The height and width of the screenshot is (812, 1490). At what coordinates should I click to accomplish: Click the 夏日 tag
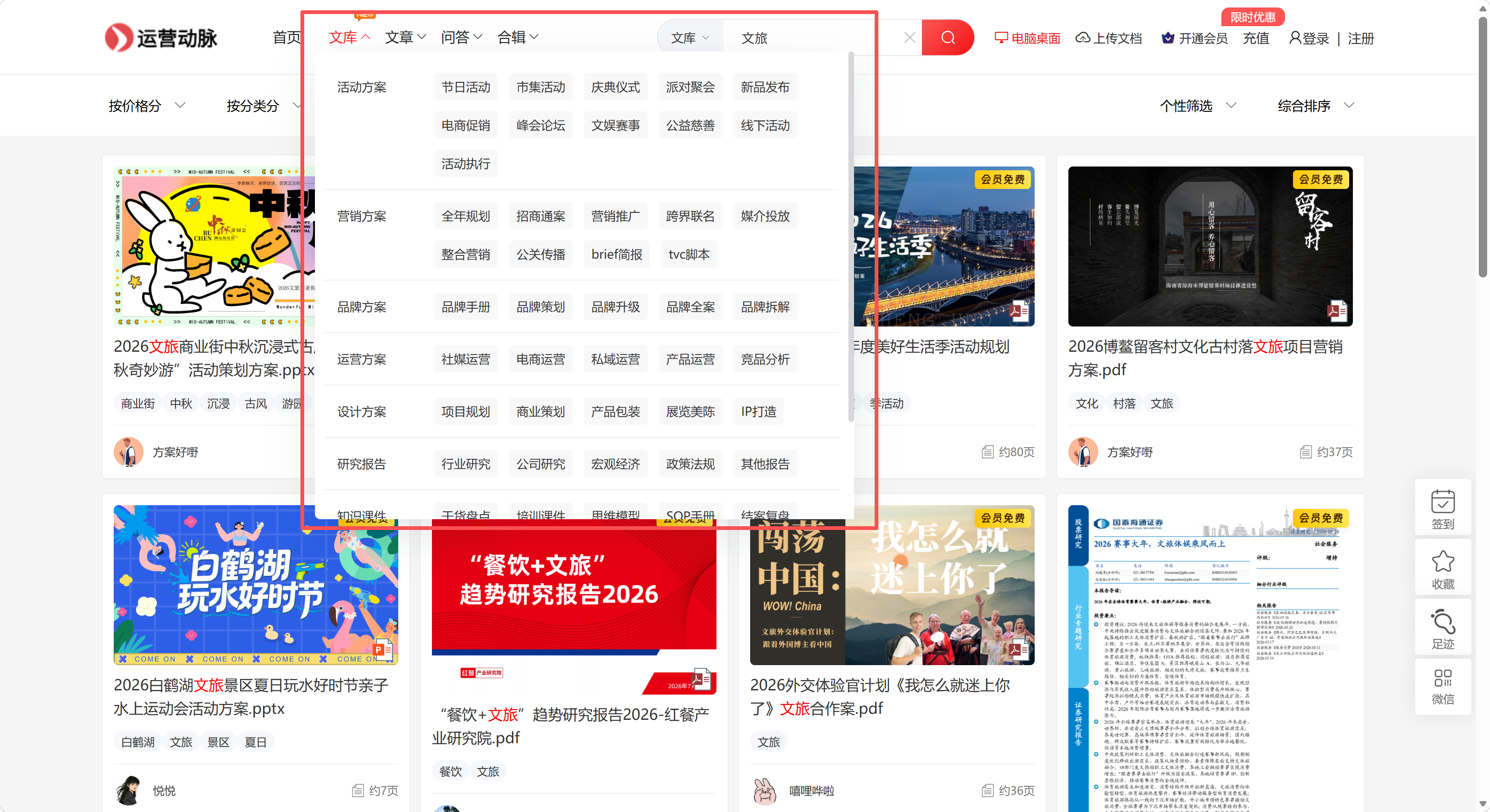[x=255, y=742]
